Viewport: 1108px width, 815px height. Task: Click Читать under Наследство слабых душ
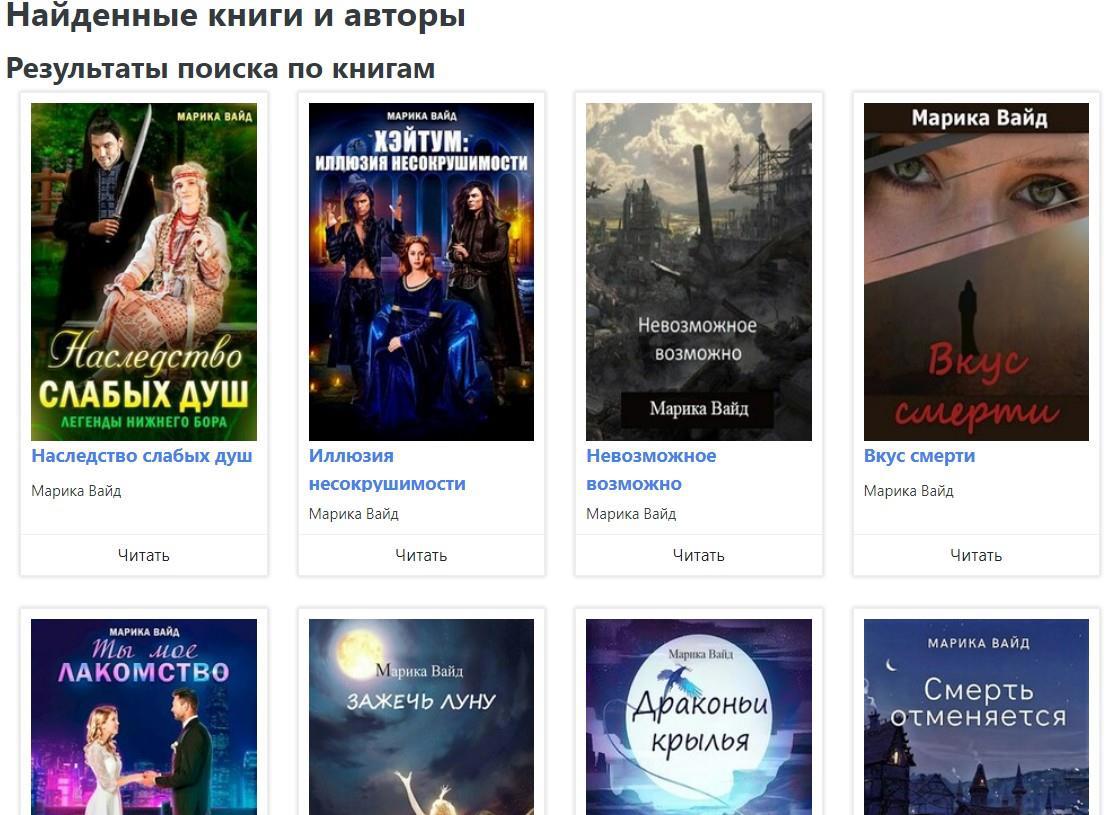(x=143, y=556)
